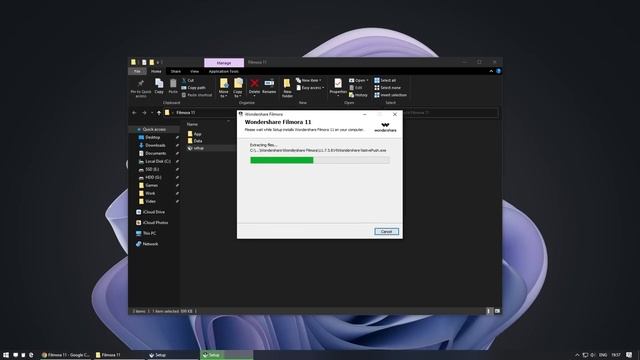Open the Work folder in sidebar
Screen dimensions: 640x360
coord(150,193)
